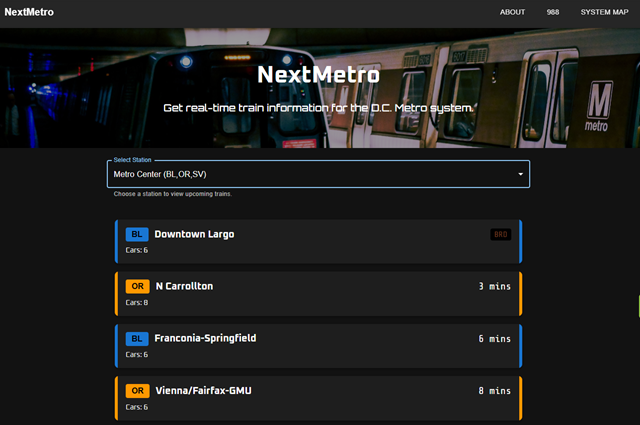Screen dimensions: 640x425
Task: Click the BRD boarding status indicator
Action: (501, 234)
